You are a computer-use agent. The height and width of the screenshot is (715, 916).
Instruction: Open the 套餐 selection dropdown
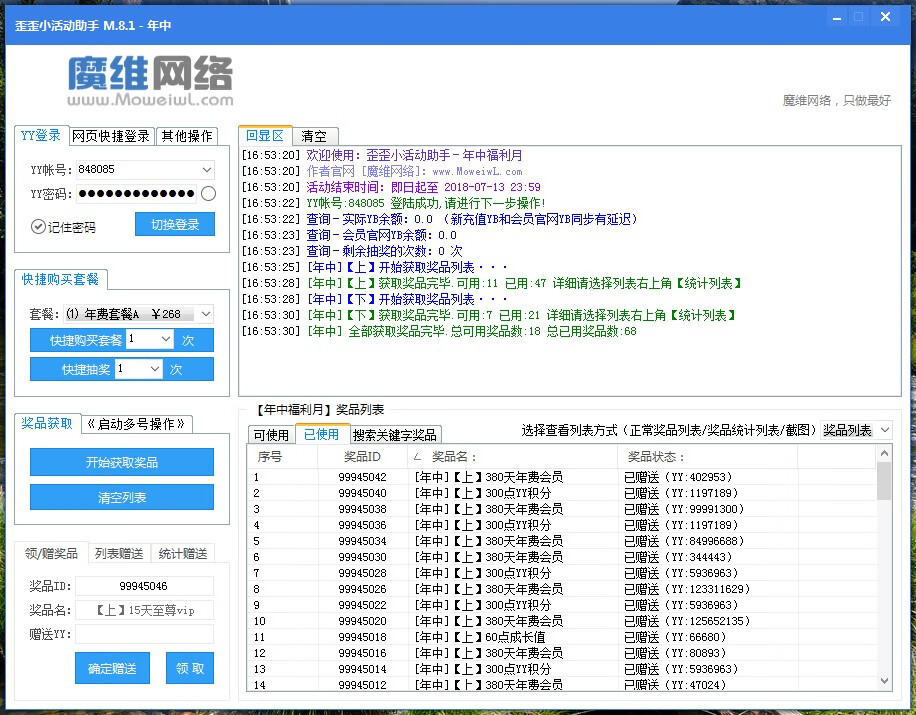click(x=206, y=314)
